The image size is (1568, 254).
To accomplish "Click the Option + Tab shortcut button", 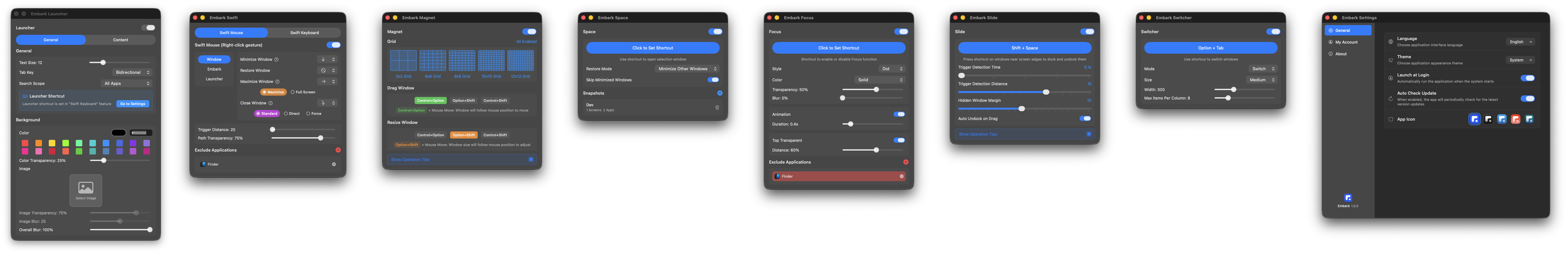I will [x=1210, y=47].
